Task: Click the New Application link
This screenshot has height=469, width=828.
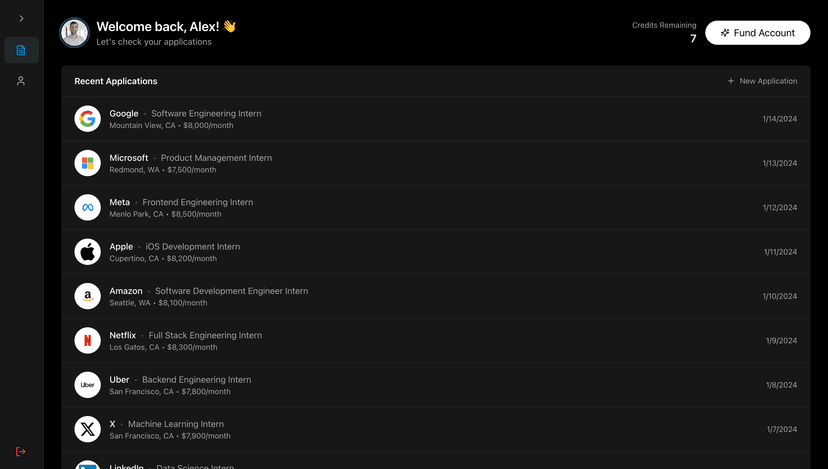Action: (762, 81)
